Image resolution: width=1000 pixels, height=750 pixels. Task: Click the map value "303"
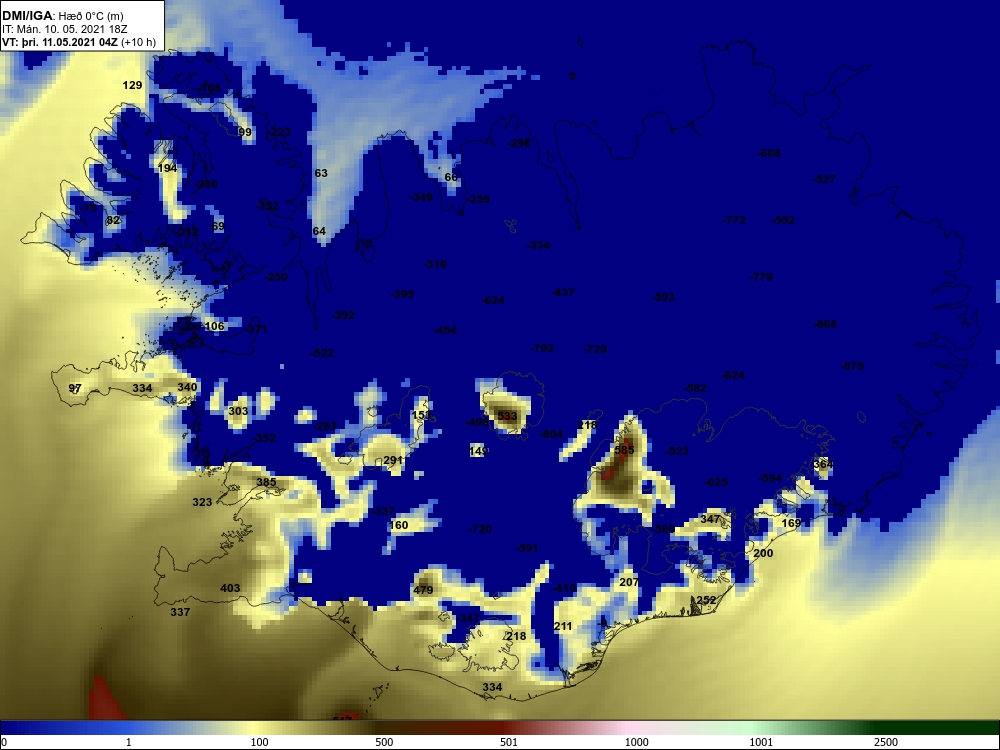(x=238, y=411)
